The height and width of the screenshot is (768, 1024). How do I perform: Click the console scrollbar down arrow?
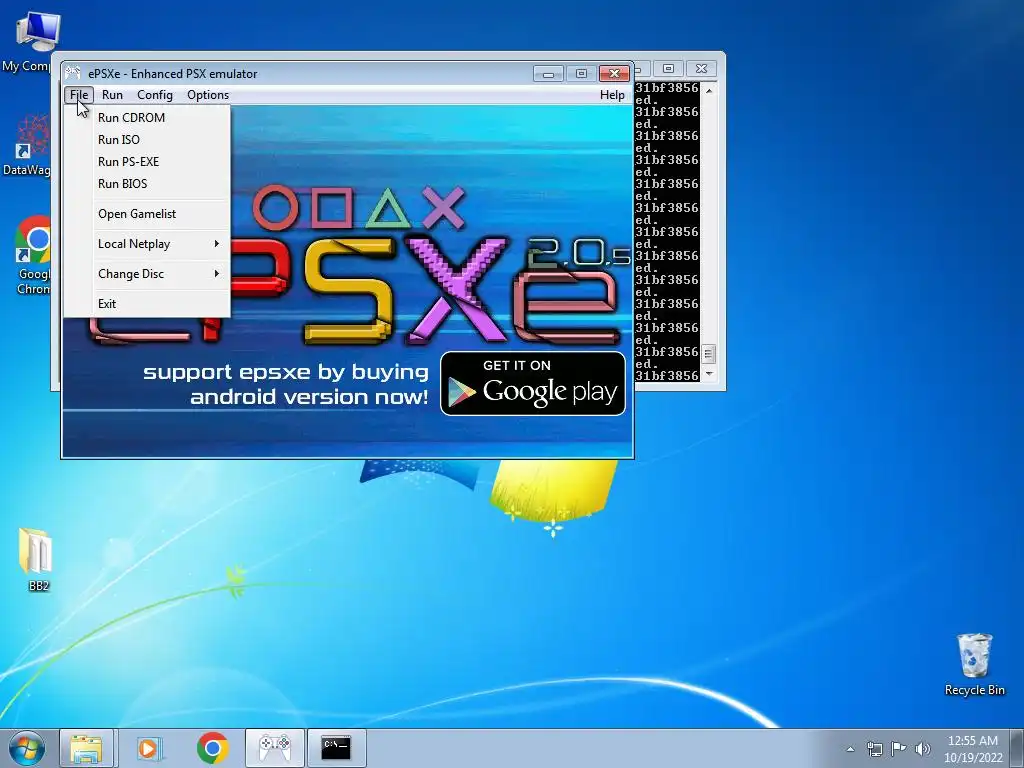point(709,375)
